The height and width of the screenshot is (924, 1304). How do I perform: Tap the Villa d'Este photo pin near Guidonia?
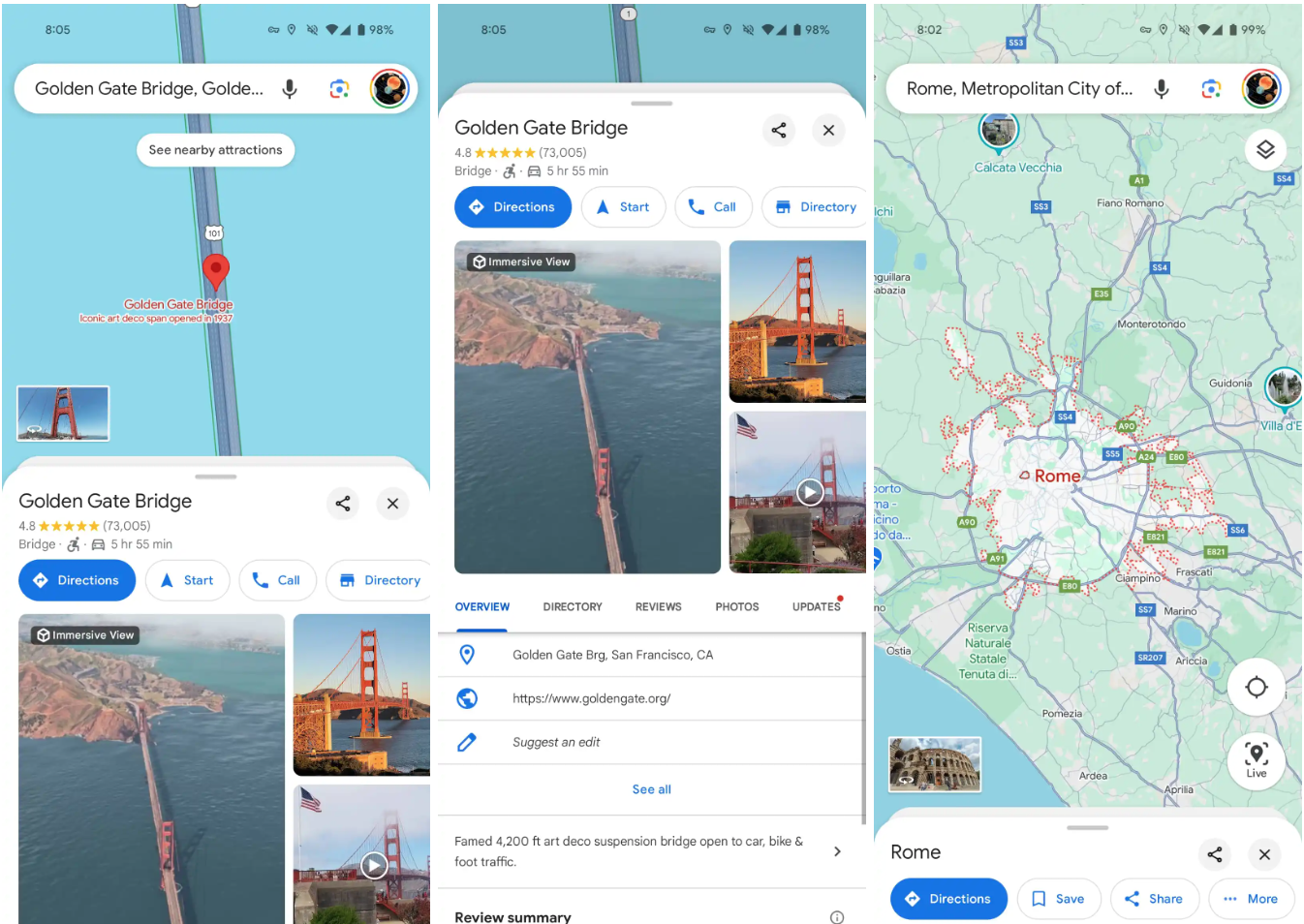pyautogui.click(x=1285, y=387)
